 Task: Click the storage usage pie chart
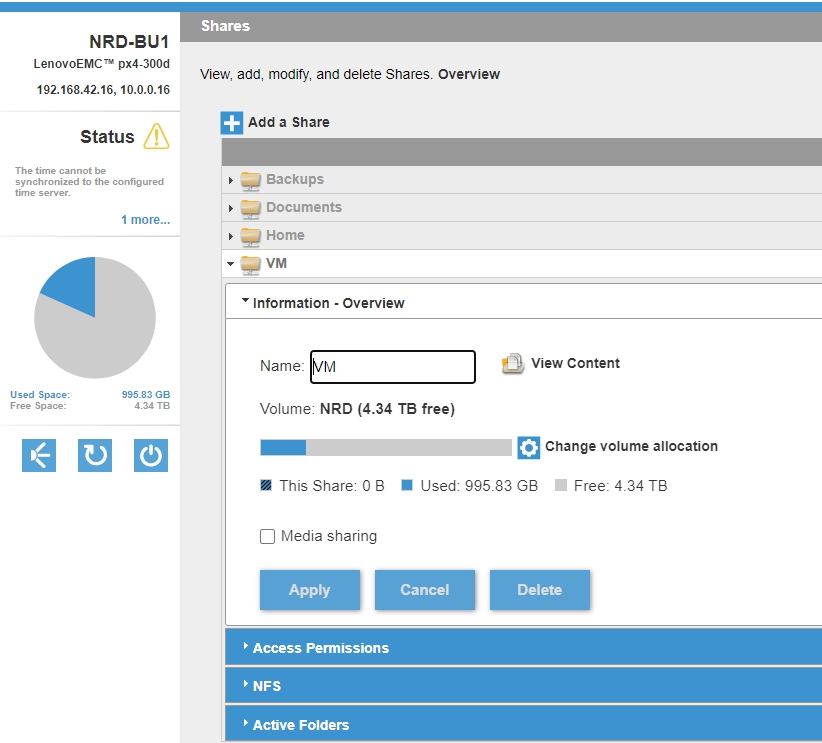[95, 317]
